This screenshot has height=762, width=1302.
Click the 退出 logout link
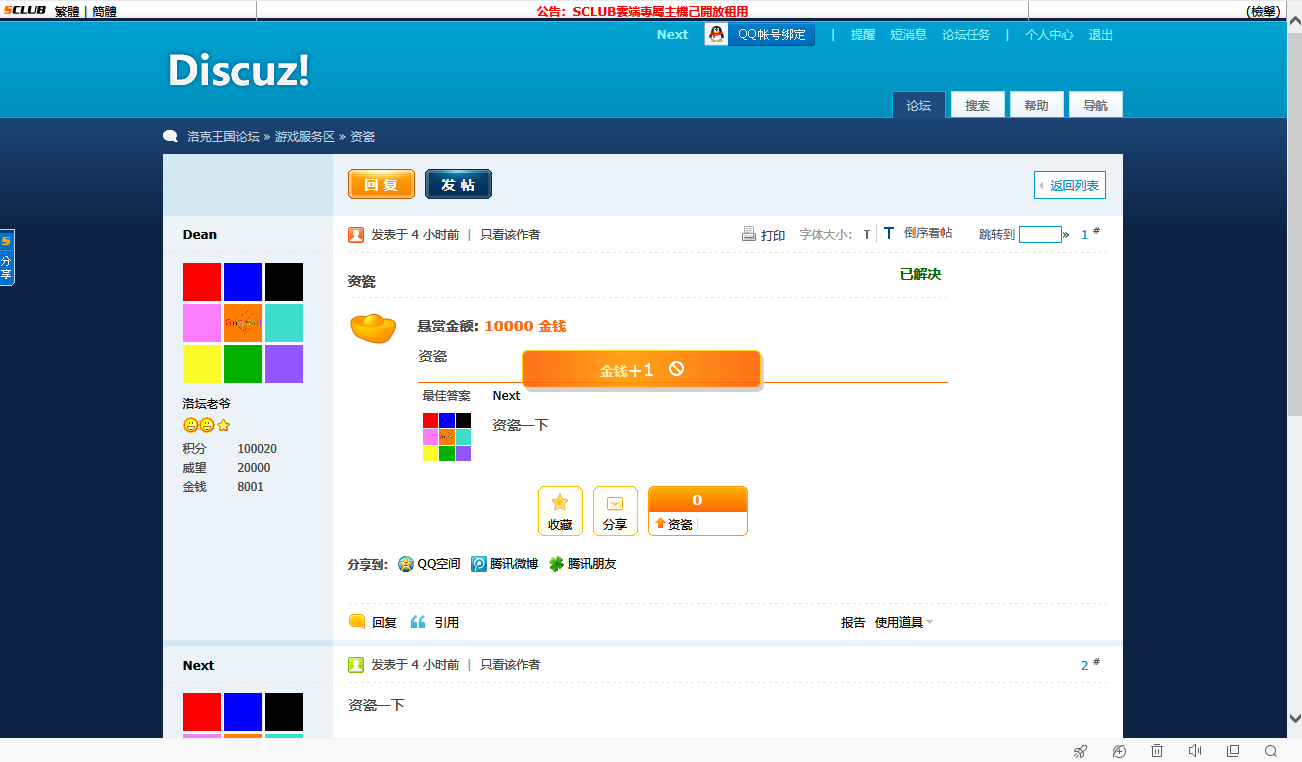point(1101,34)
